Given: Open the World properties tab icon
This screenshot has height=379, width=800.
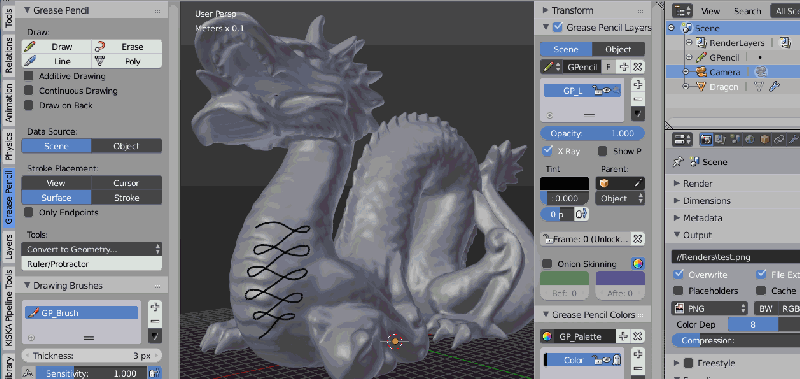Looking at the screenshot, I should coord(749,139).
